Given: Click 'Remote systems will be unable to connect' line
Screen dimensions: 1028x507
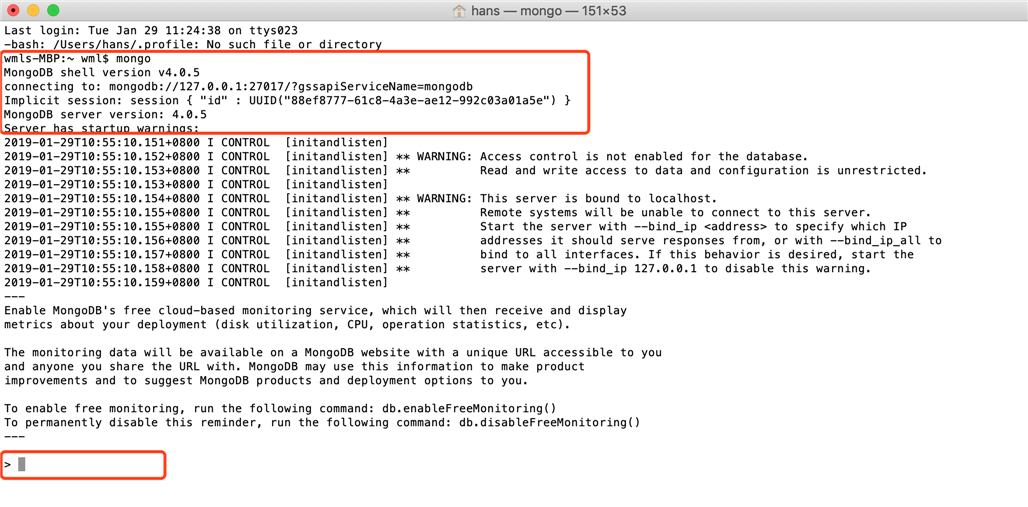Looking at the screenshot, I should pyautogui.click(x=437, y=213).
